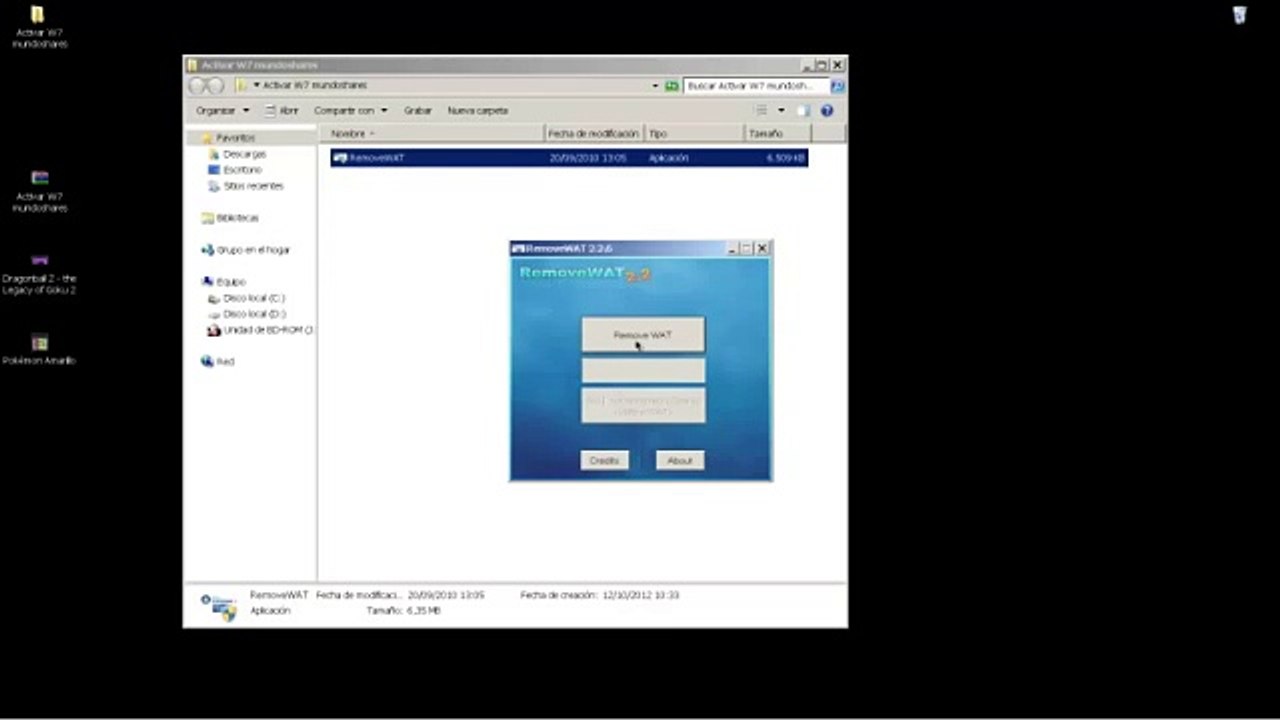
Task: Click the About button in RemoveWAT
Action: point(680,460)
